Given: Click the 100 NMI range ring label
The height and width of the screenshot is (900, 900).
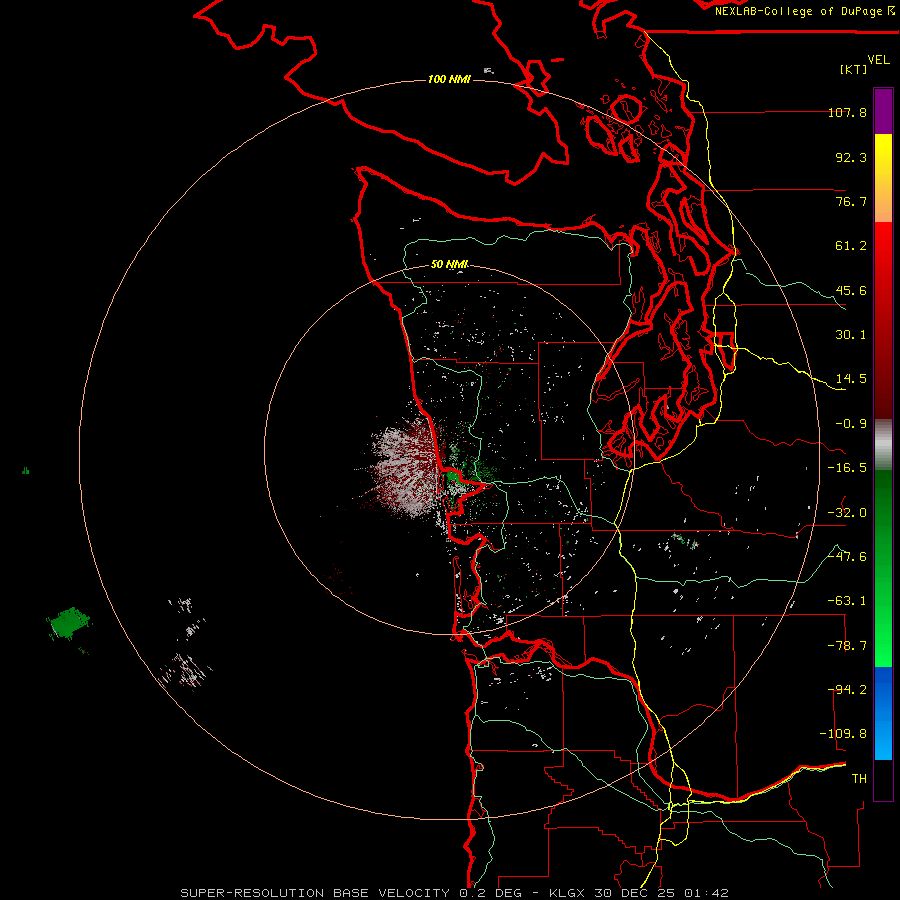Looking at the screenshot, I should [x=449, y=79].
